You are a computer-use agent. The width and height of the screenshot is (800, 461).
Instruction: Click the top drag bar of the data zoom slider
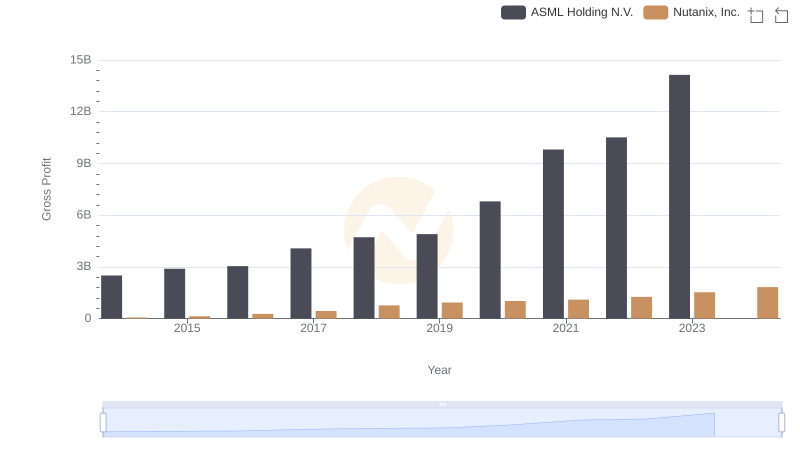[x=442, y=404]
